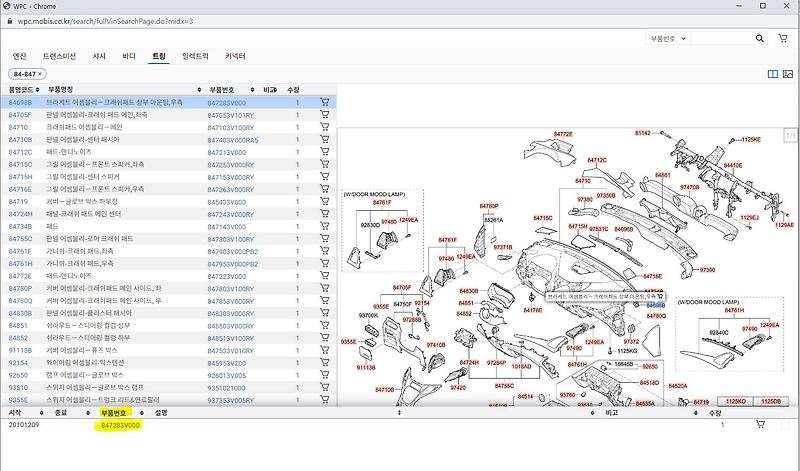Image resolution: width=800 pixels, height=471 pixels.
Task: Click the 84772E label in the diagram
Action: point(563,134)
